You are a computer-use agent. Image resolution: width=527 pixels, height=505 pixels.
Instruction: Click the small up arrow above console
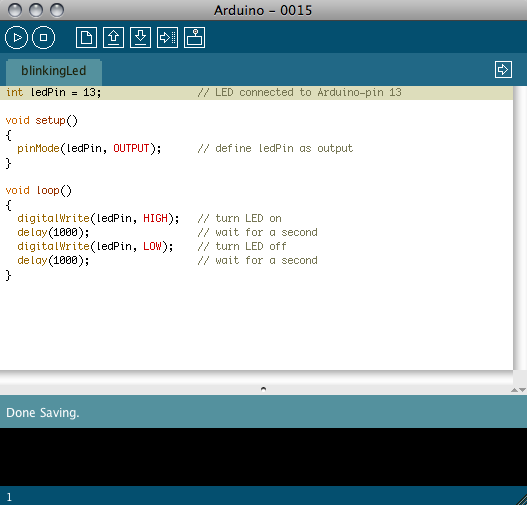click(514, 390)
